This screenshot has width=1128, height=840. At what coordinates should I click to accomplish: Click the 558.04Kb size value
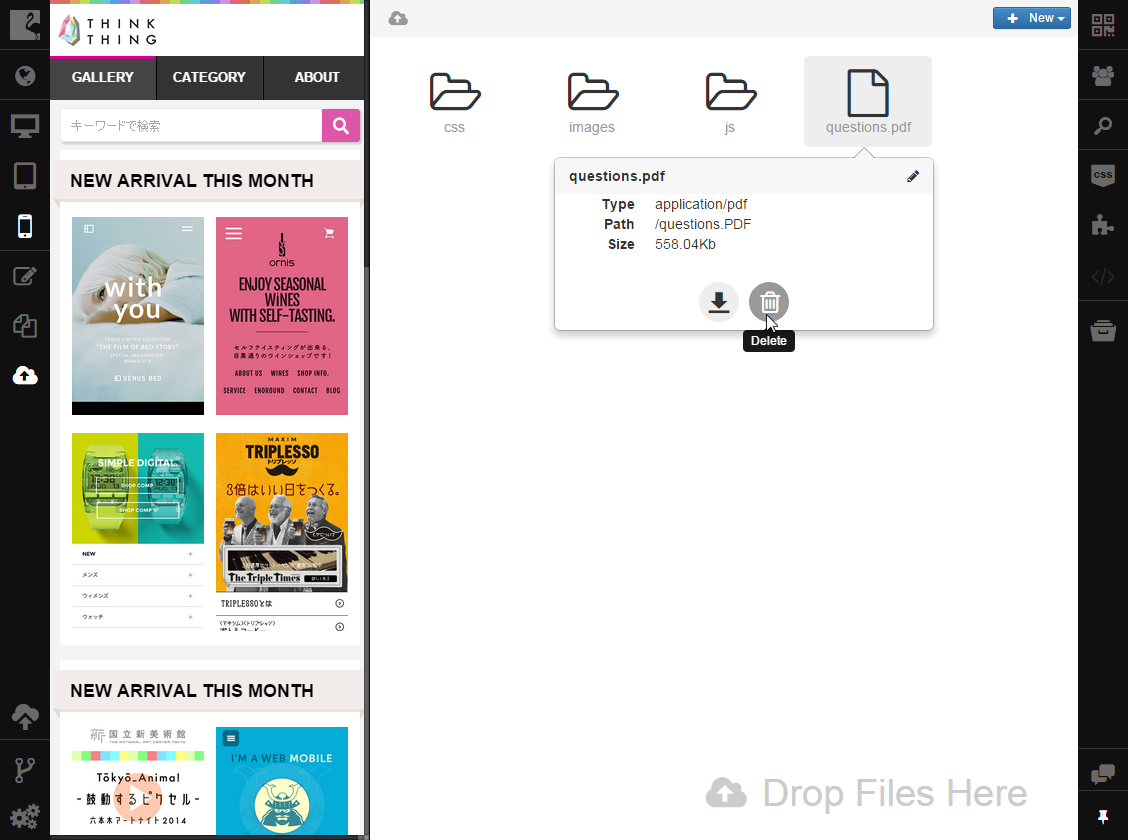point(685,245)
